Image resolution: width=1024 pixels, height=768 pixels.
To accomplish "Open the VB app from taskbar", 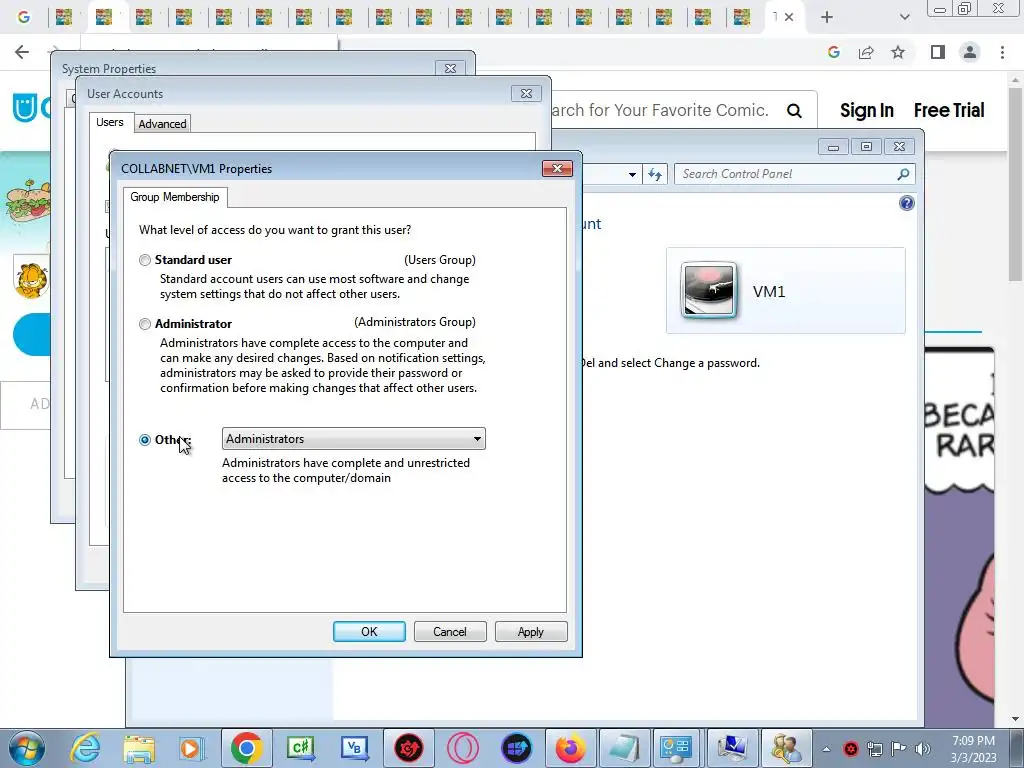I will [355, 748].
